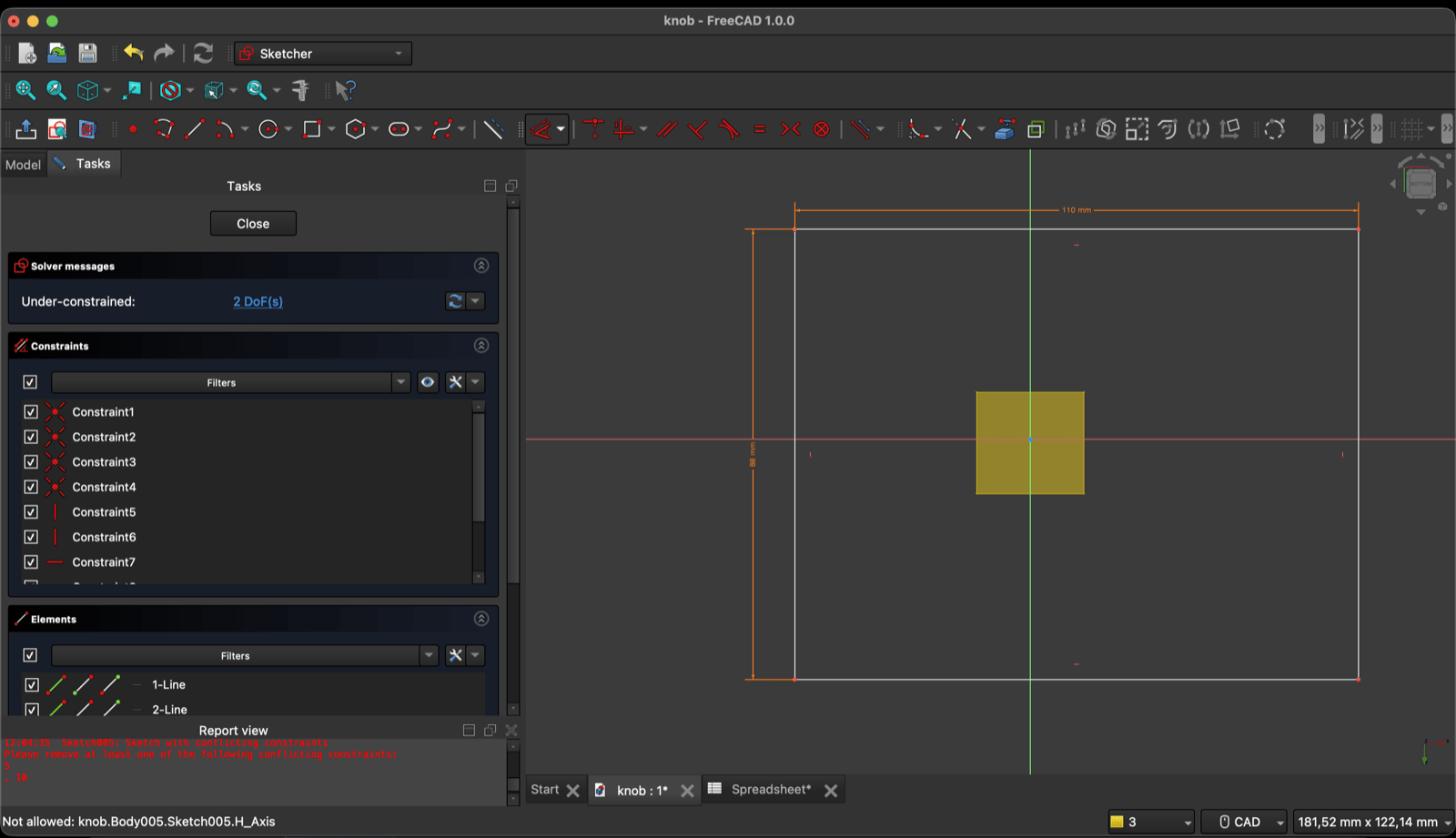The image size is (1456, 838).
Task: Select the Trim edge tool
Action: [962, 129]
